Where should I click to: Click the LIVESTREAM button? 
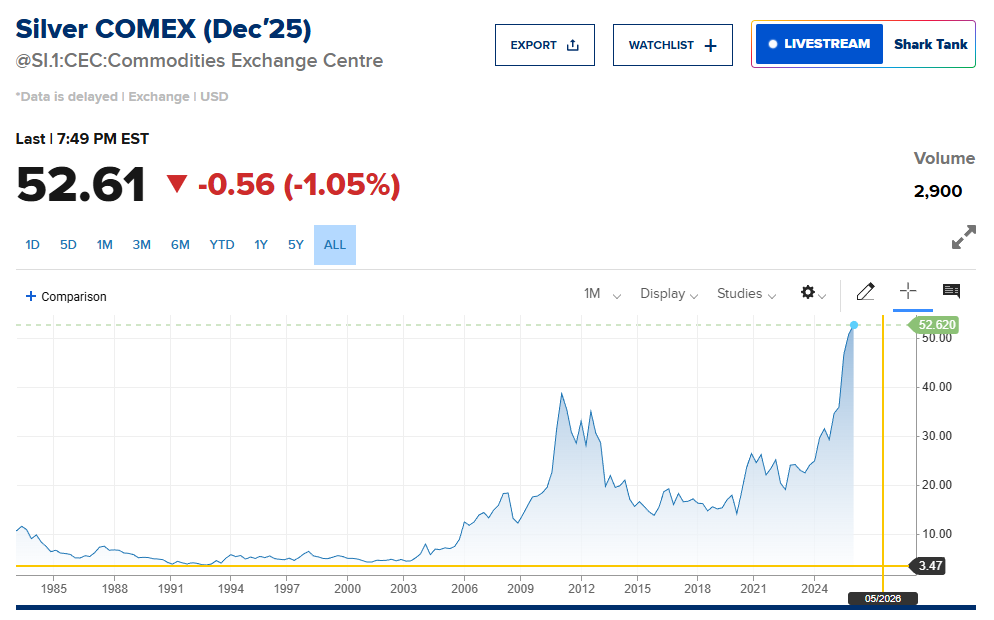click(819, 44)
